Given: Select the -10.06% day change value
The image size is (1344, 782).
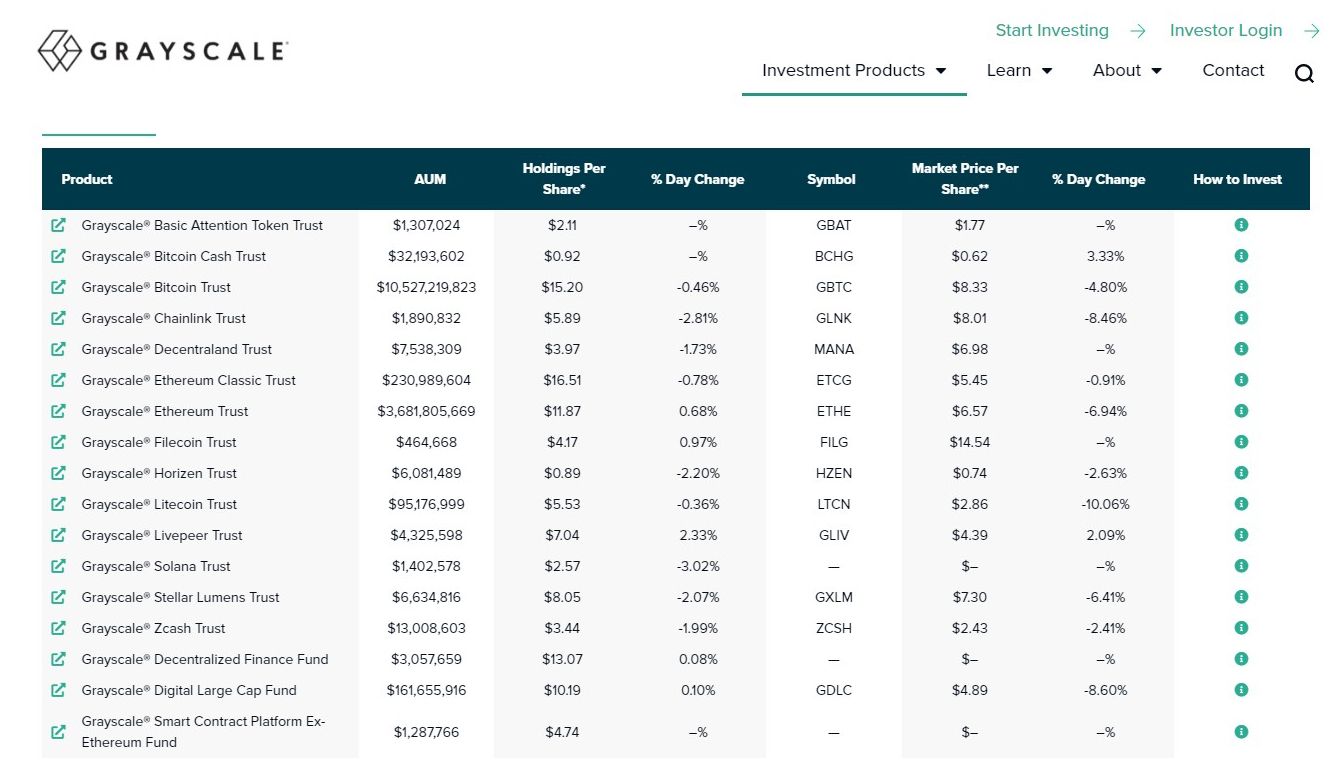Looking at the screenshot, I should coord(1105,504).
